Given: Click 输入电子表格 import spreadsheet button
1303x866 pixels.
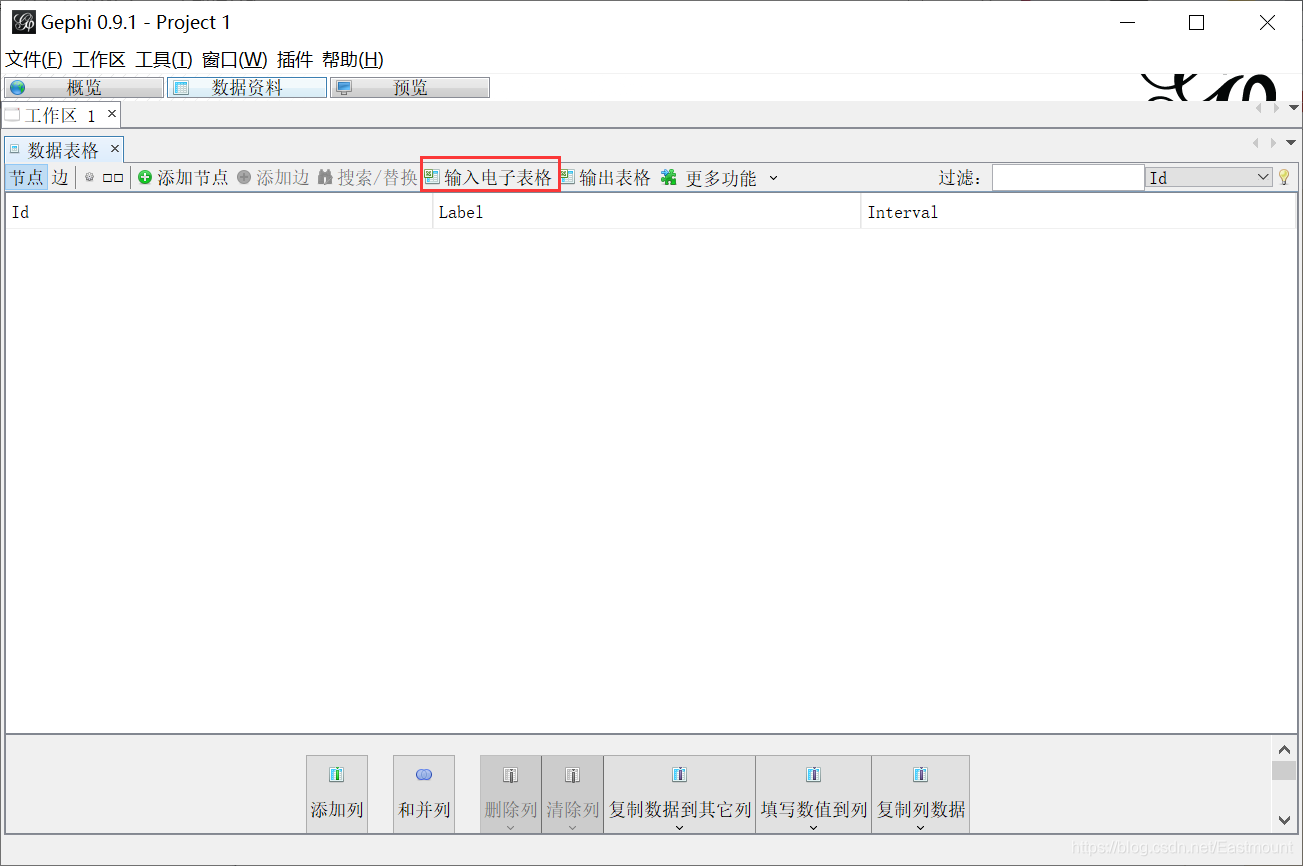Looking at the screenshot, I should (x=489, y=178).
